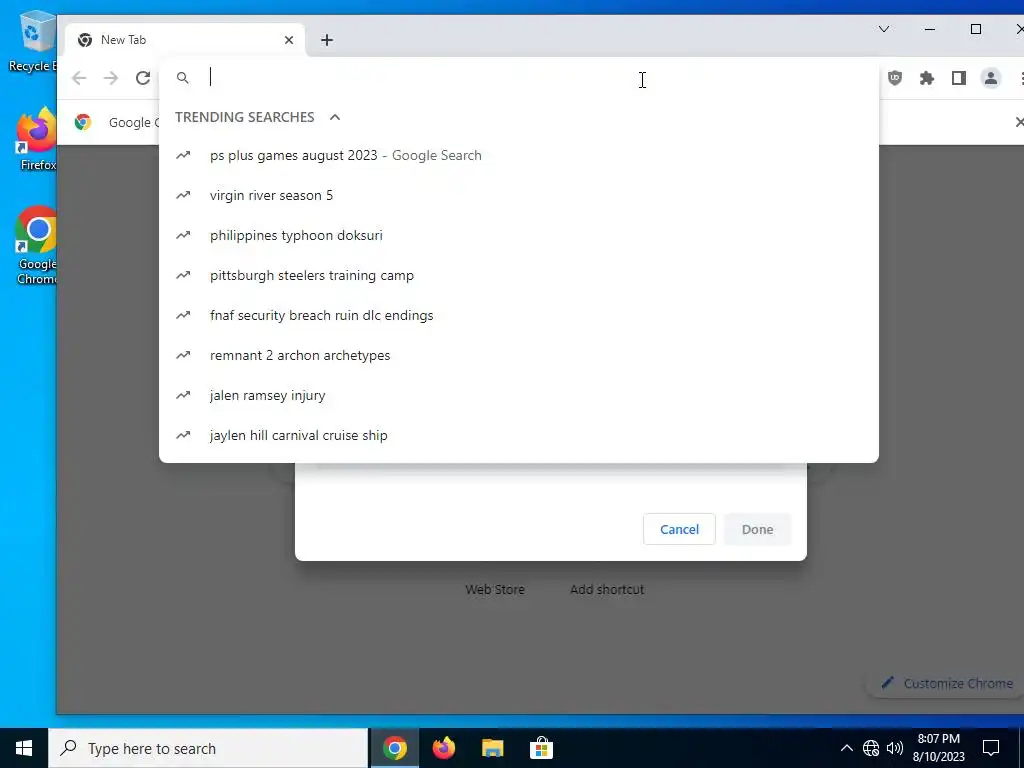Open File Explorer from the taskbar

click(492, 748)
